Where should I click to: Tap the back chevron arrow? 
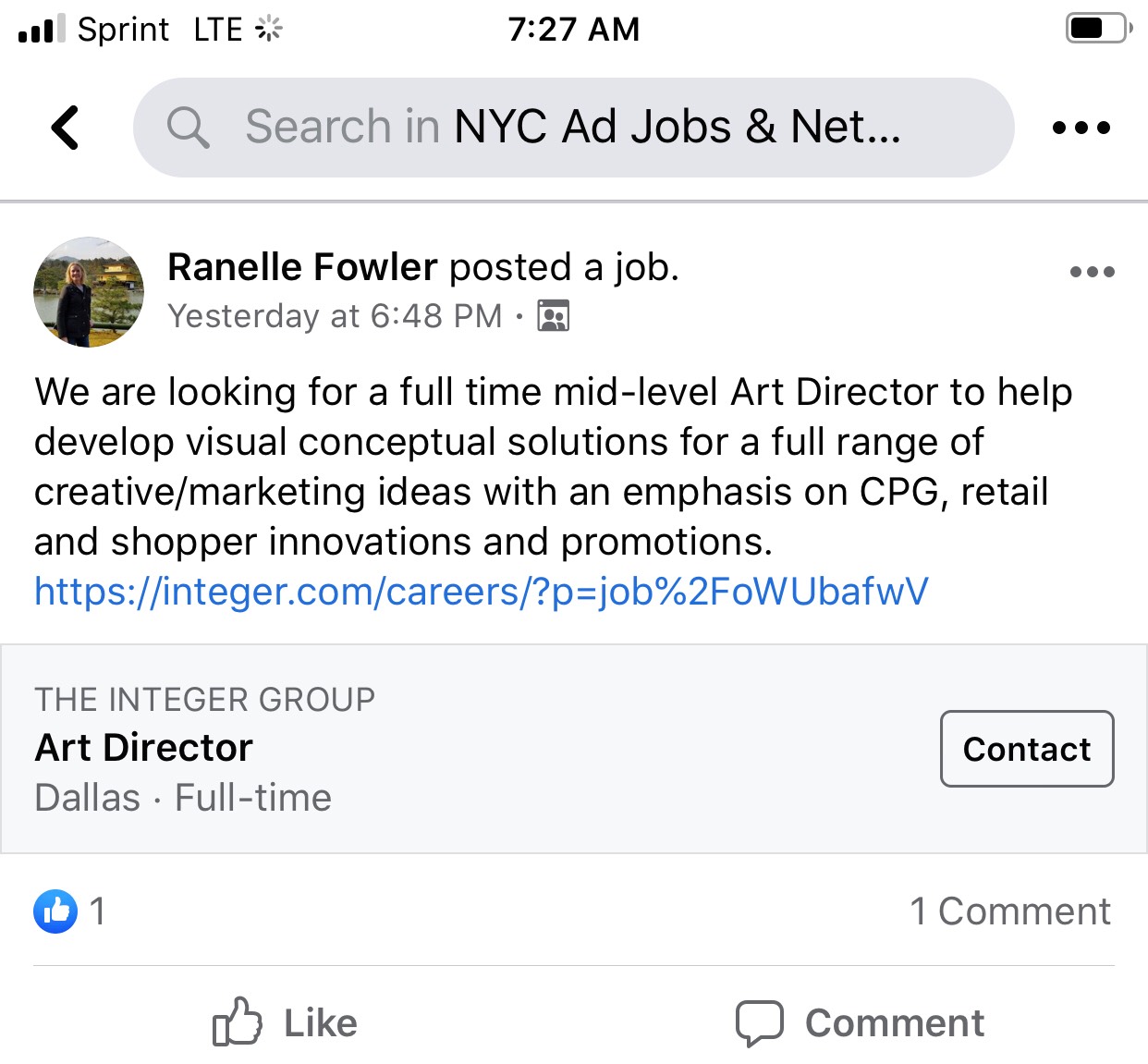pos(63,127)
